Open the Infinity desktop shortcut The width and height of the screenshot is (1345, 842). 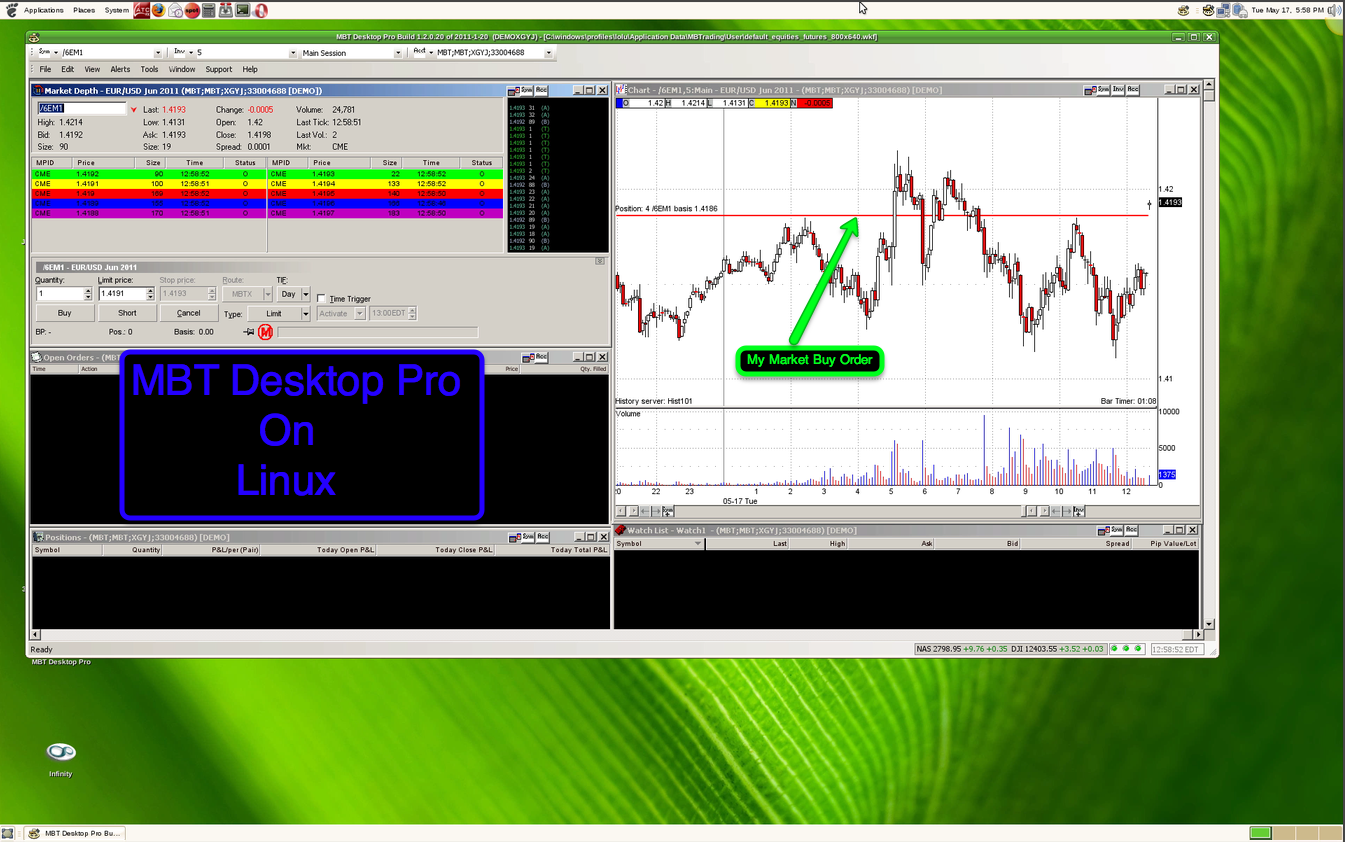(60, 758)
